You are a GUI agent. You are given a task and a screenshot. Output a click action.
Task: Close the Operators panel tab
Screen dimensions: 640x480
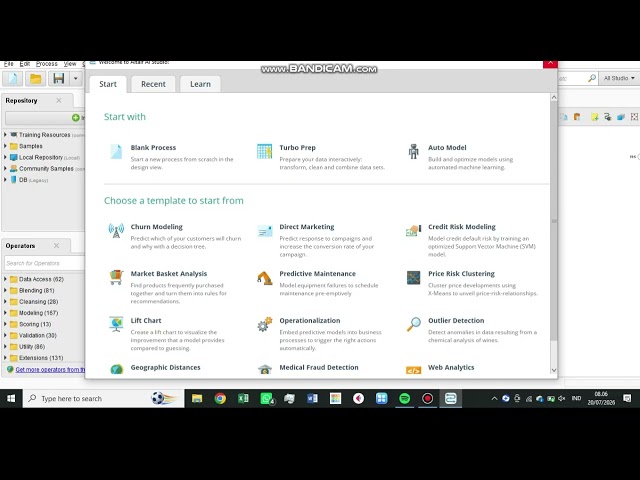click(x=56, y=246)
